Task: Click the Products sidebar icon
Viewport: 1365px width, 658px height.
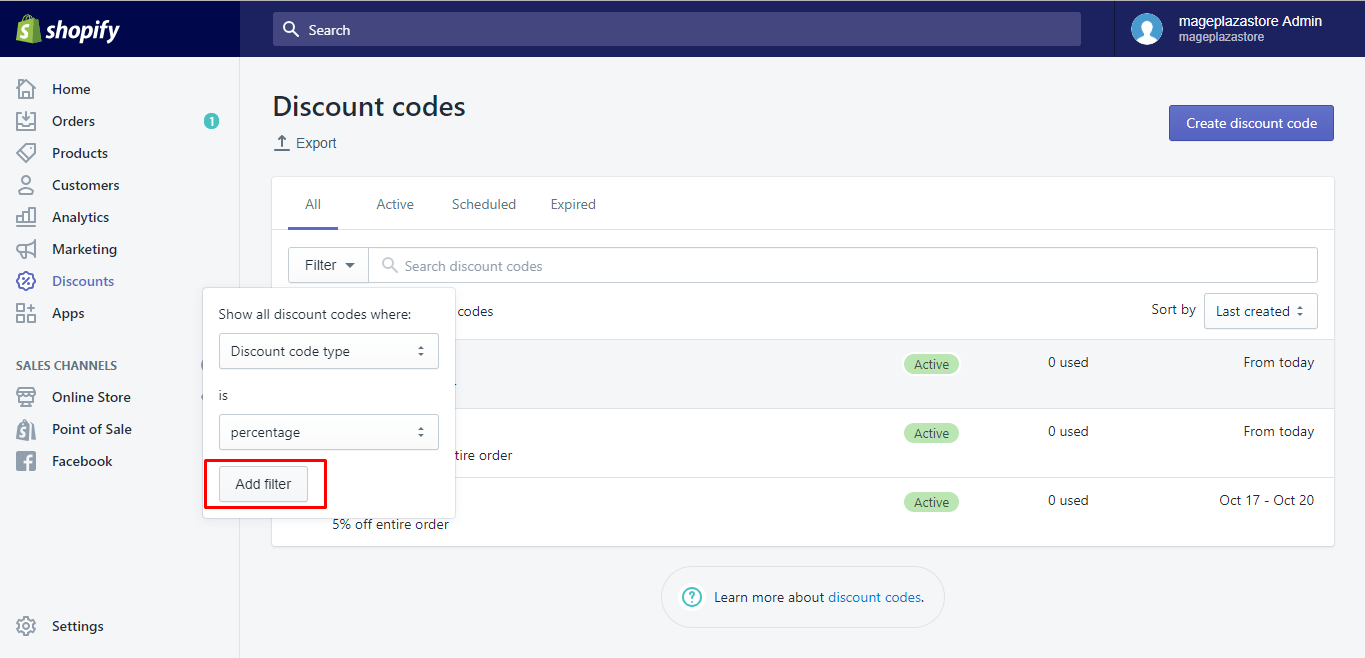Action: point(28,152)
